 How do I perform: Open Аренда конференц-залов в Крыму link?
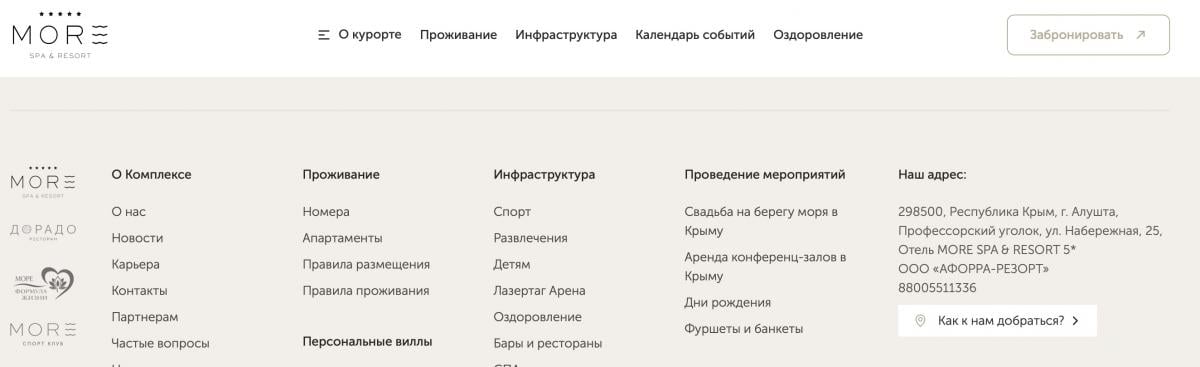[x=765, y=267]
